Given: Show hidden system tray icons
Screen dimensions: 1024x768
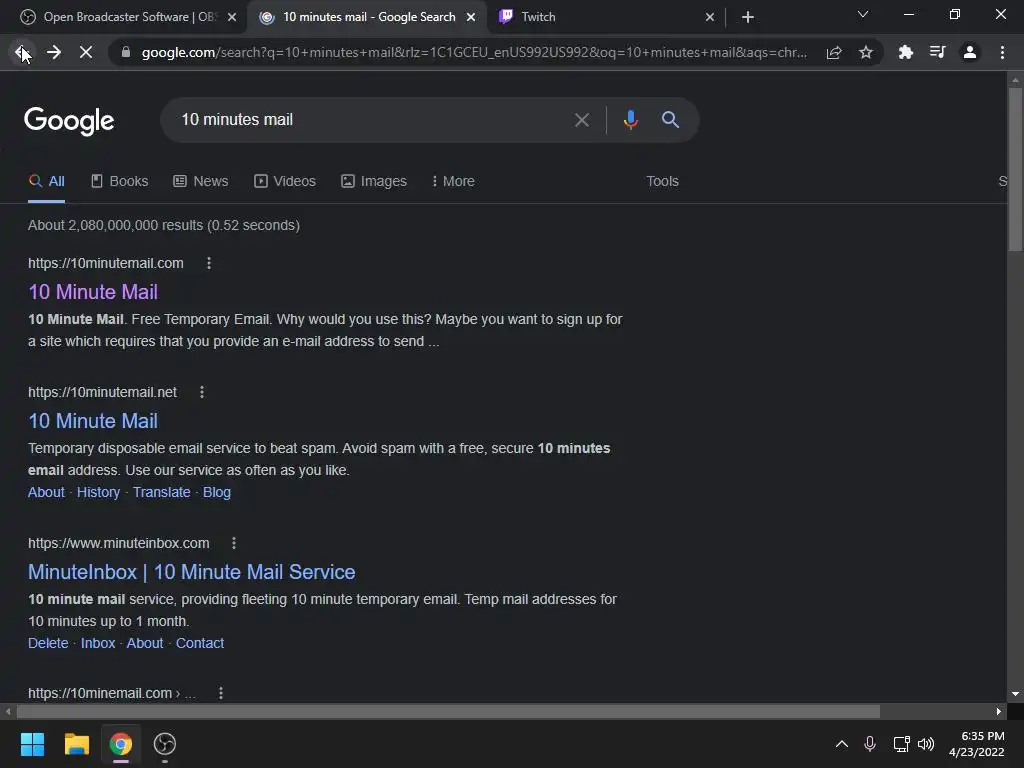Looking at the screenshot, I should pyautogui.click(x=842, y=744).
